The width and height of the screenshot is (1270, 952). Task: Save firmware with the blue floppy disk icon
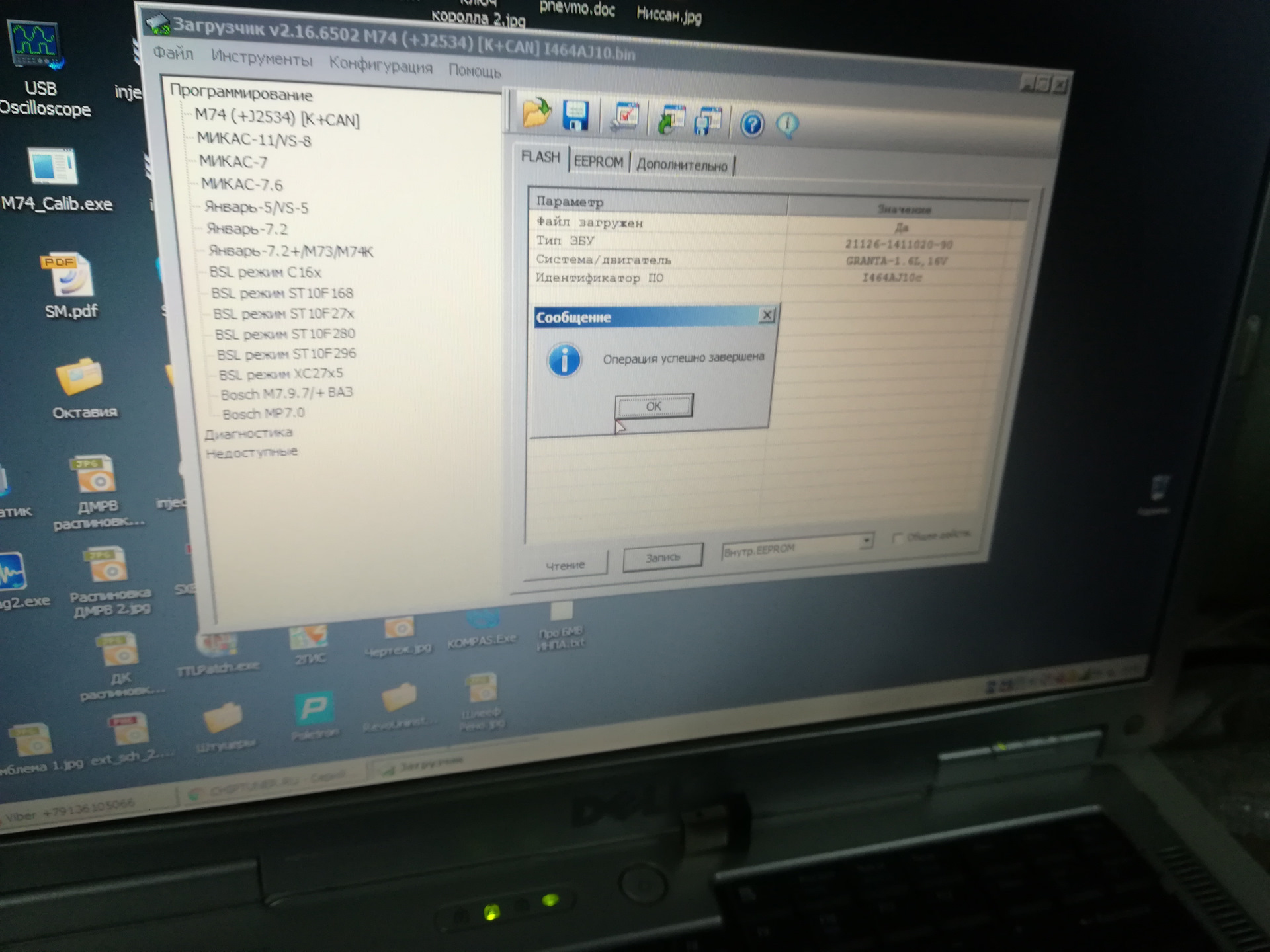tap(575, 115)
